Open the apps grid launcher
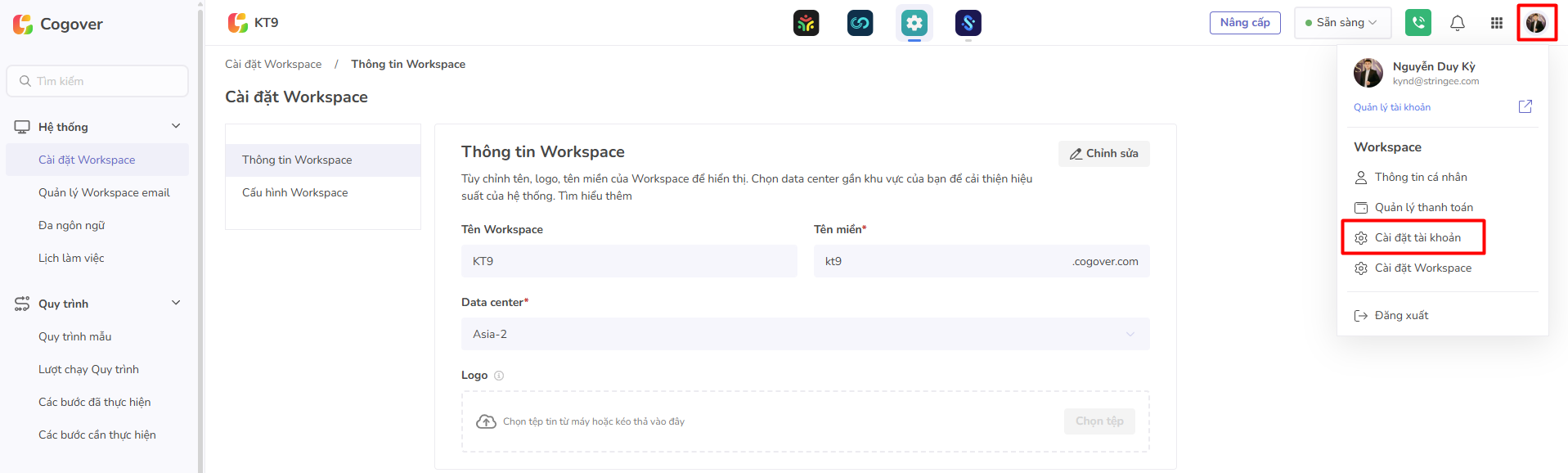1568x473 pixels. click(1497, 23)
